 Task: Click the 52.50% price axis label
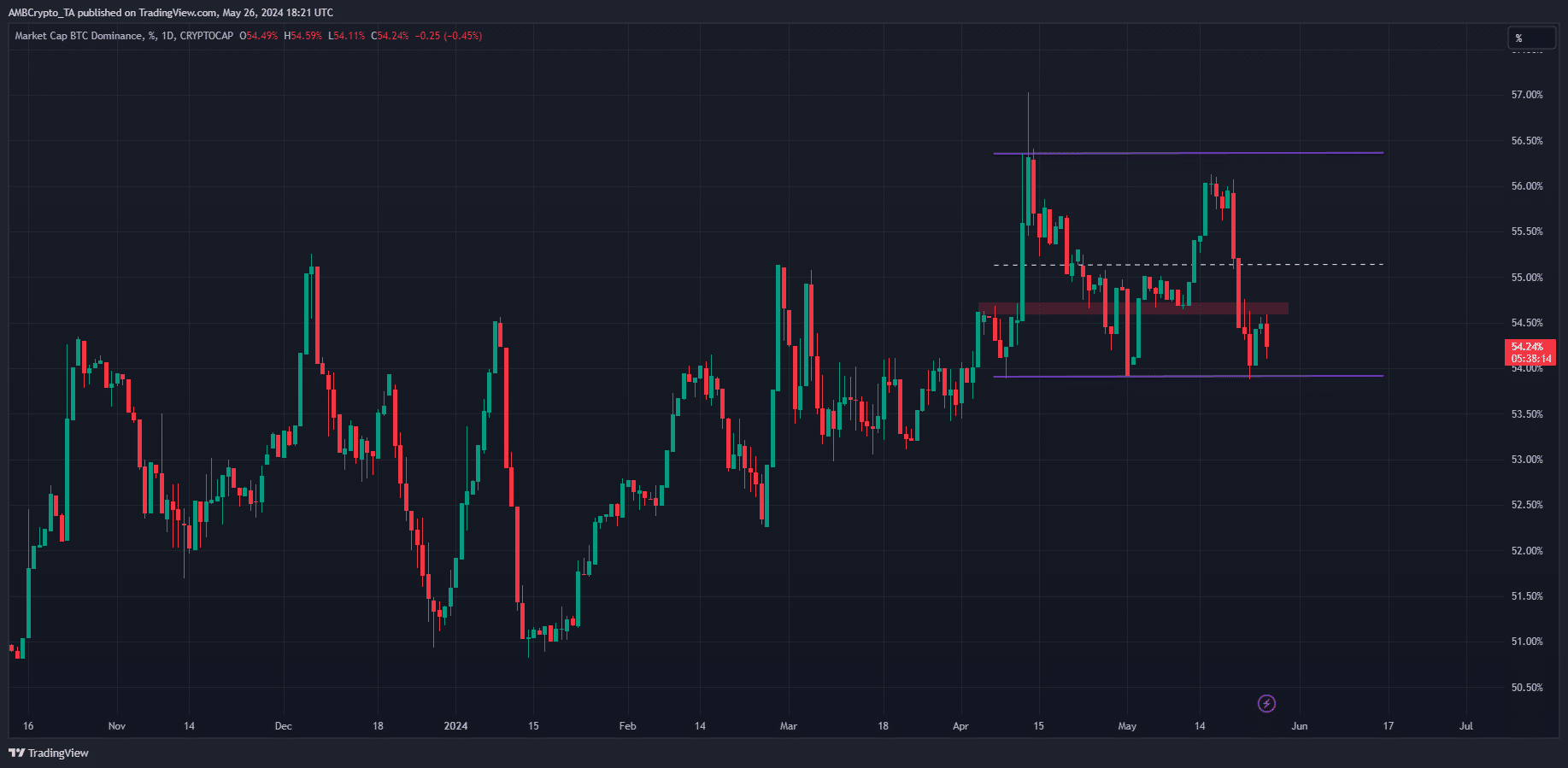tap(1527, 505)
